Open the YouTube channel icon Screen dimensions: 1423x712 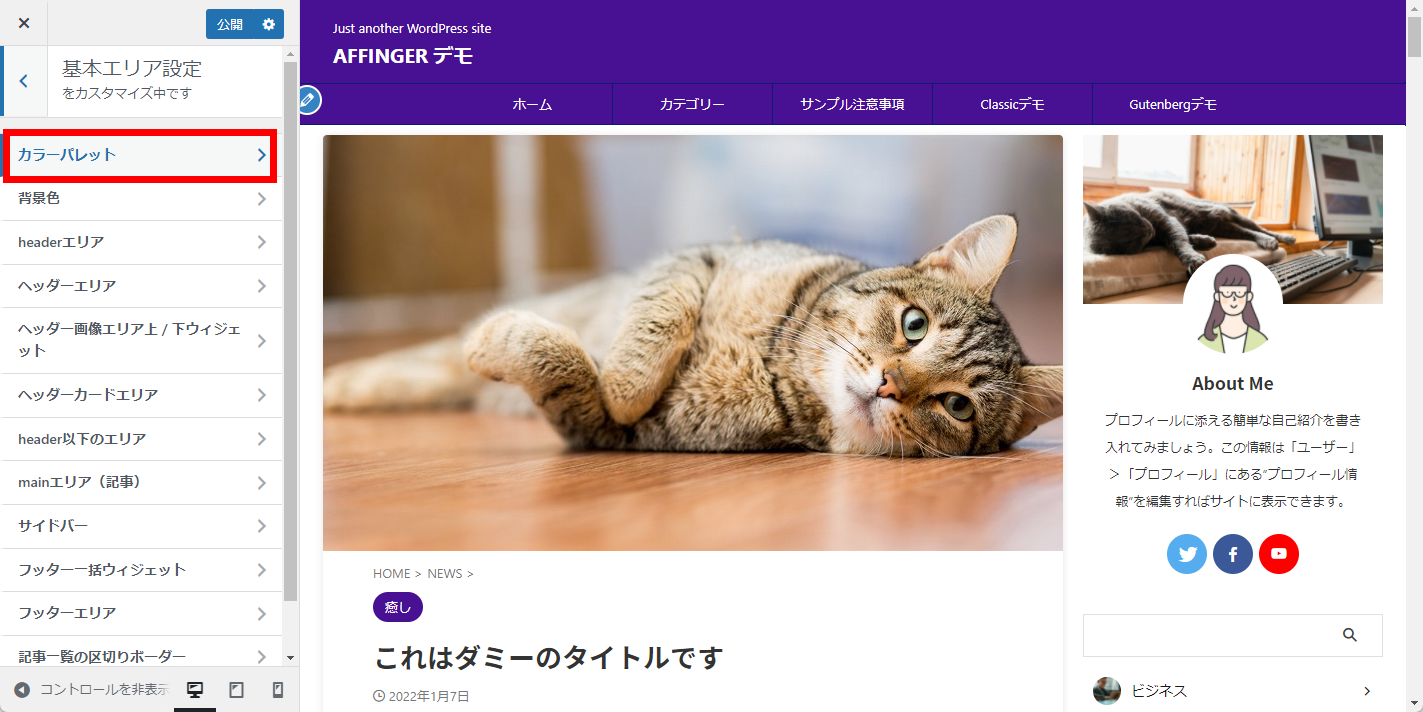[1279, 554]
